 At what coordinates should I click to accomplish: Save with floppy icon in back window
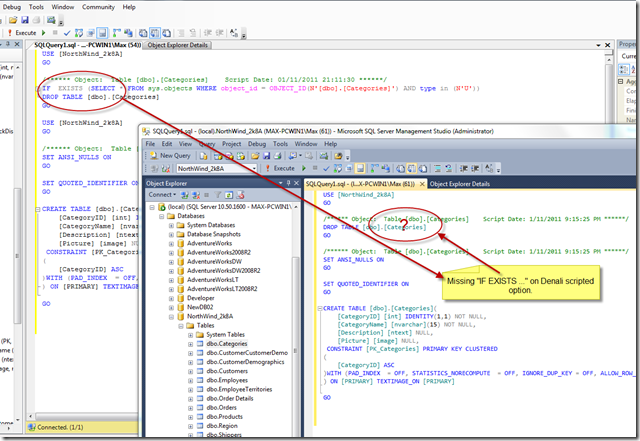pyautogui.click(x=24, y=20)
